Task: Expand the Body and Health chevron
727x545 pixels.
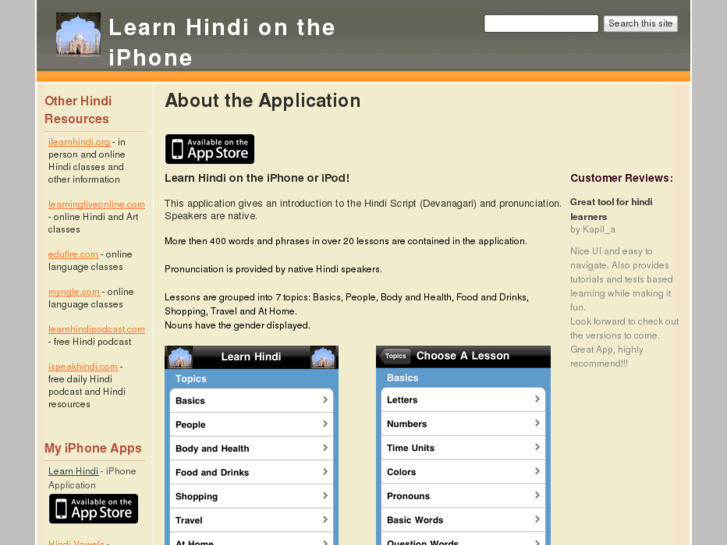Action: click(x=325, y=448)
